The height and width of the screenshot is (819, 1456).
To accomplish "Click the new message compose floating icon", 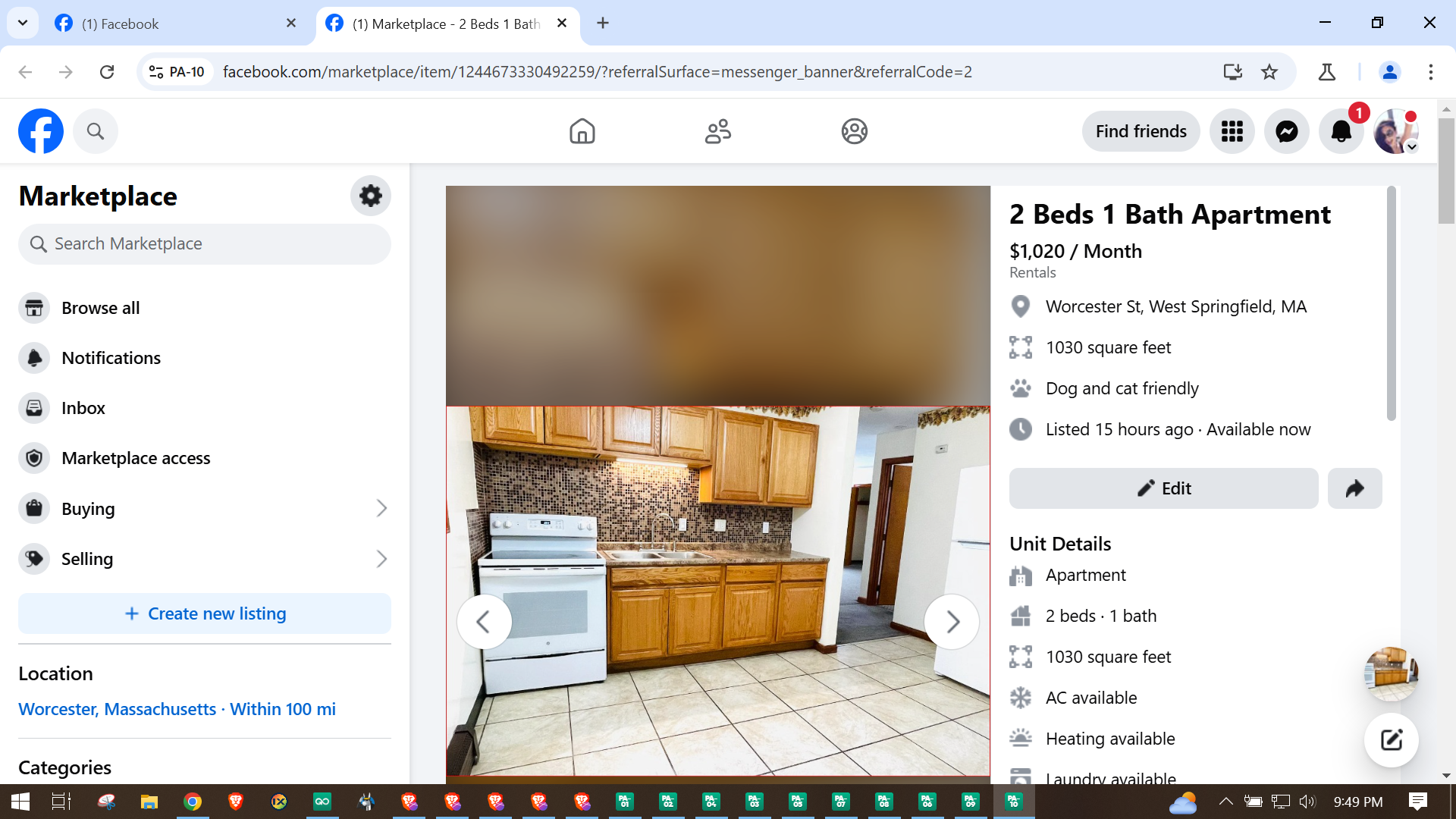I will click(1391, 740).
